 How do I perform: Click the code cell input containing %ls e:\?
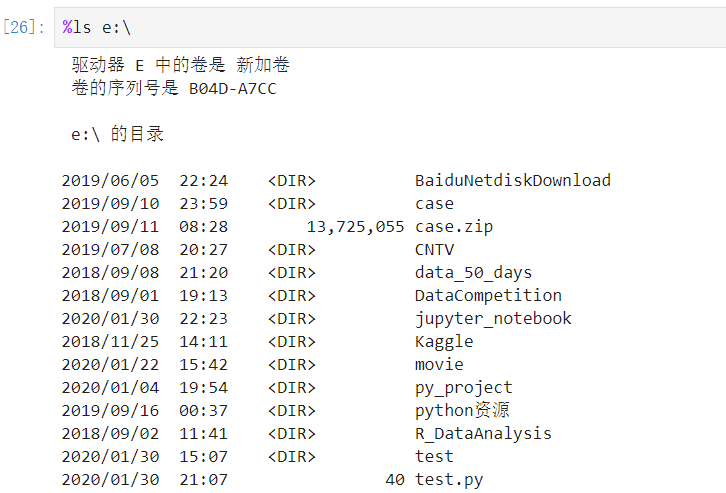point(390,27)
